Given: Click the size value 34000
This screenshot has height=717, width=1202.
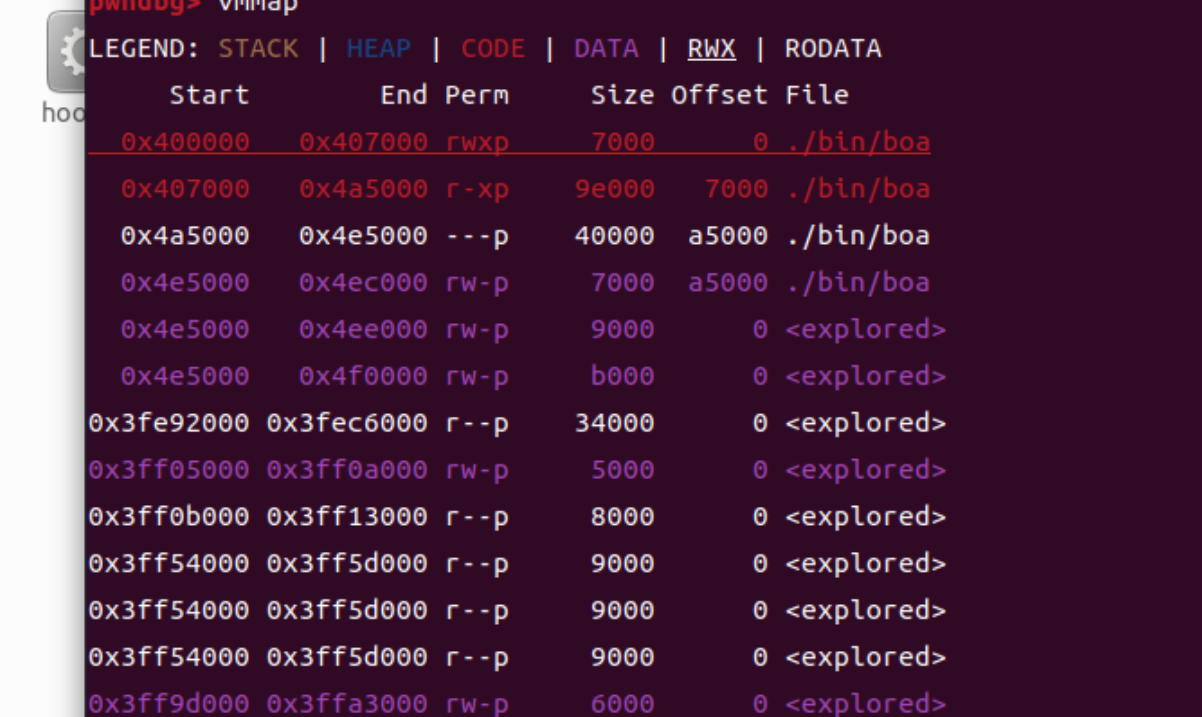Looking at the screenshot, I should [614, 423].
